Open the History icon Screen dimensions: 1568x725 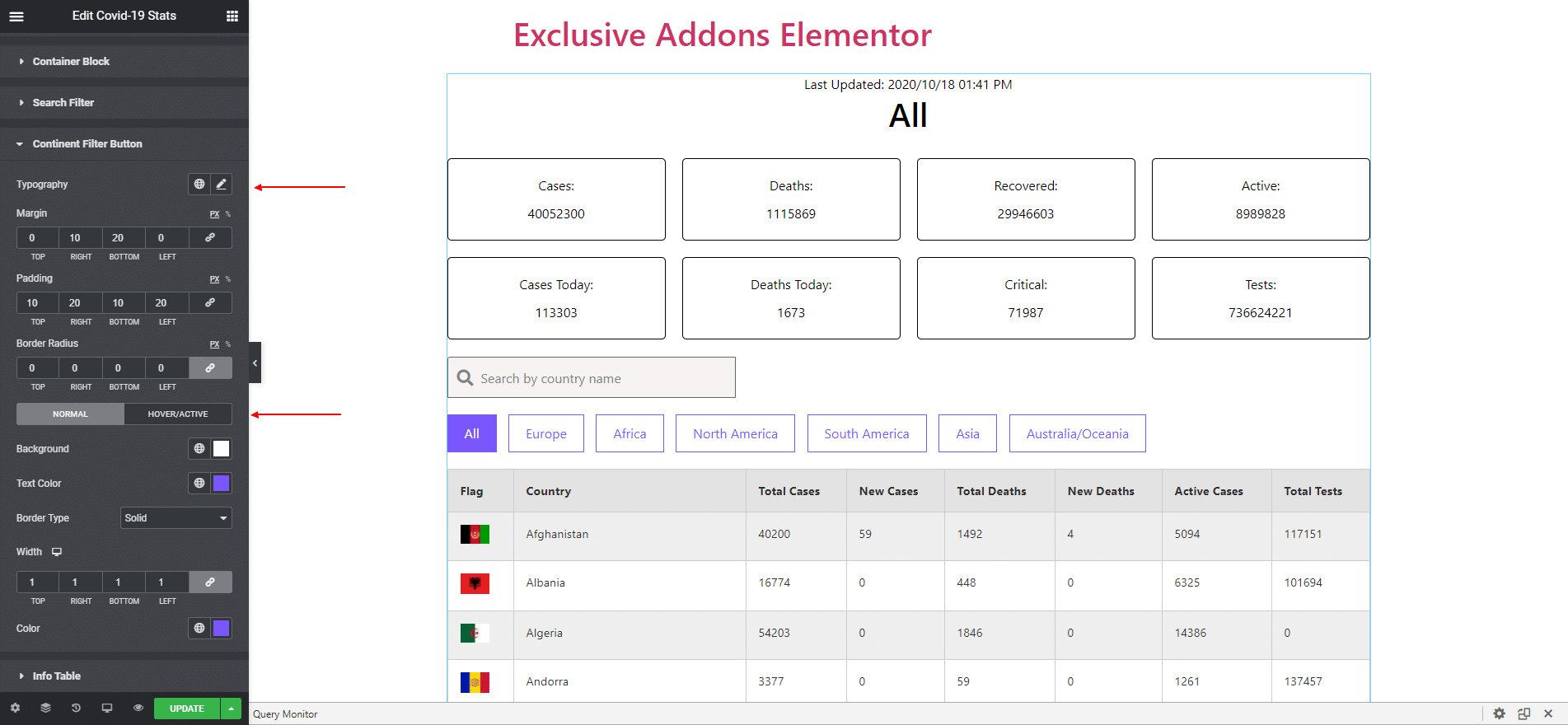point(76,708)
